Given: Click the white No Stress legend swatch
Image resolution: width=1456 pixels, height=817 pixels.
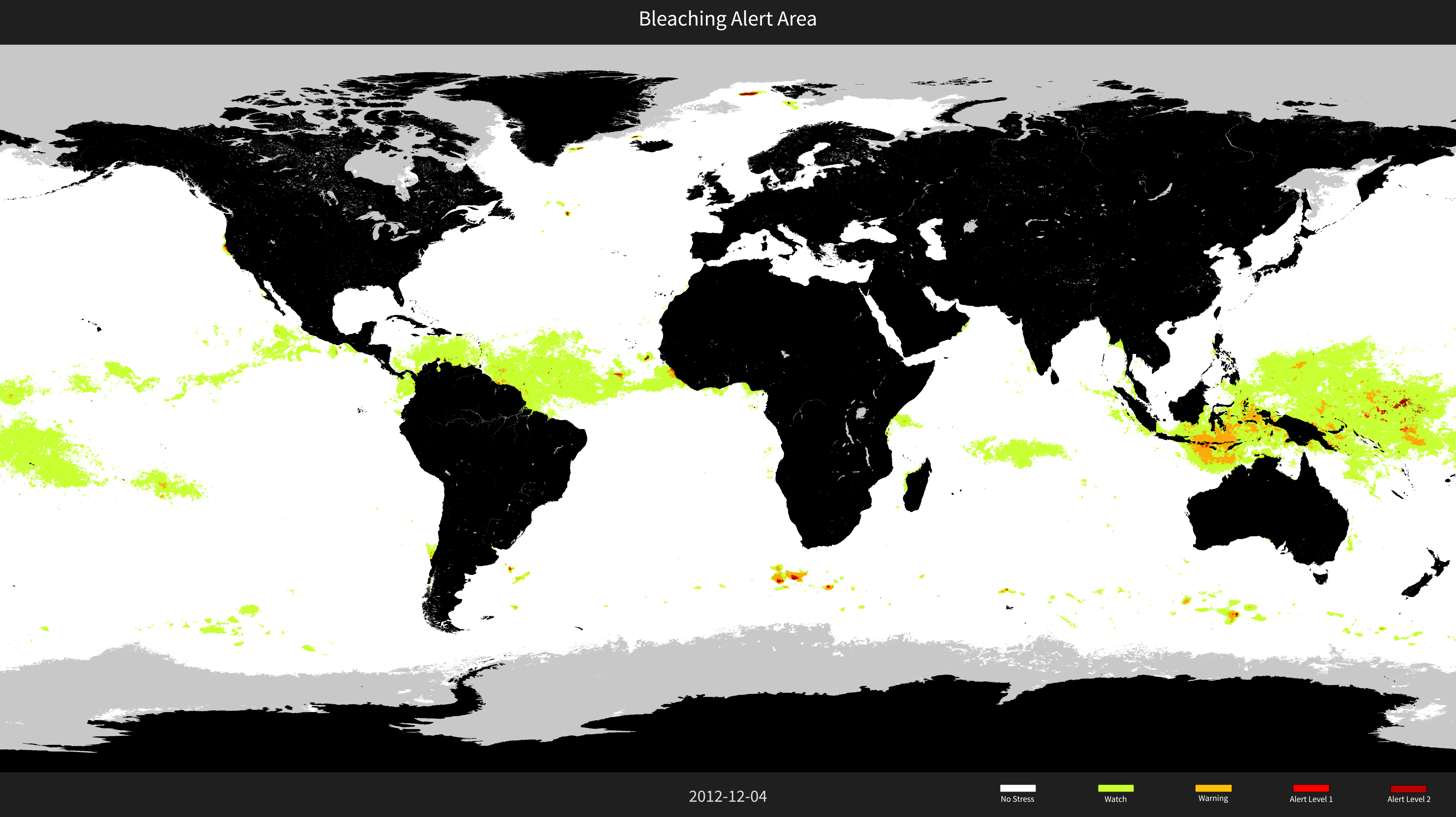Looking at the screenshot, I should [x=1017, y=788].
